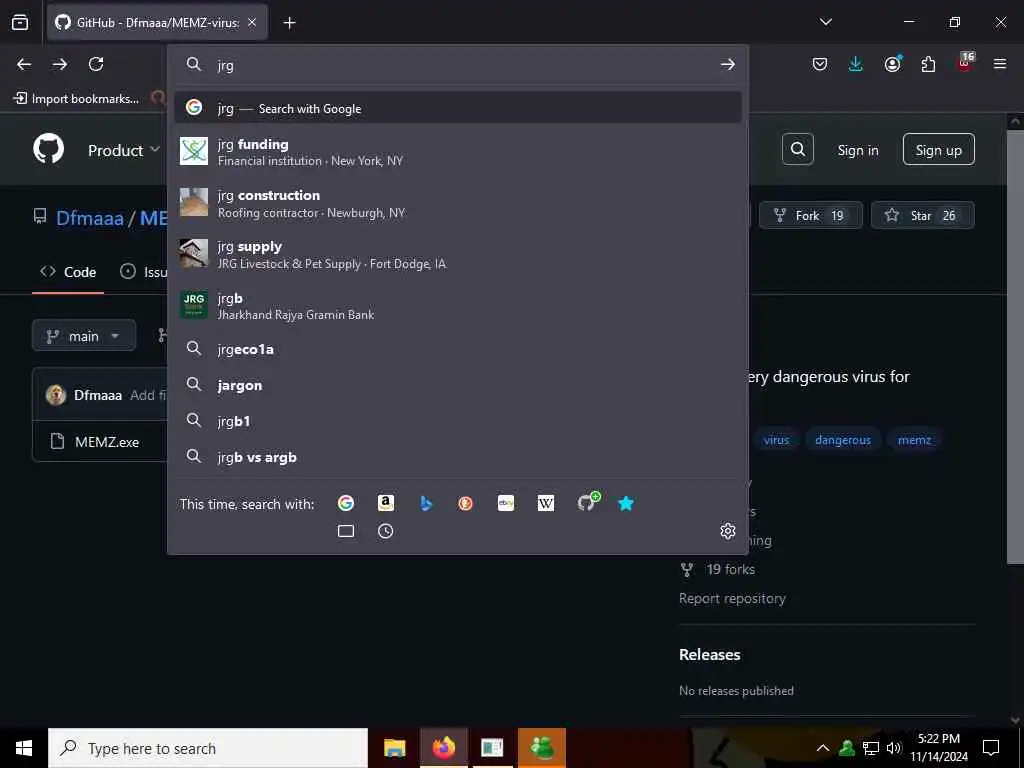This screenshot has width=1024, height=768.
Task: Open the Extensions menu
Action: (928, 64)
